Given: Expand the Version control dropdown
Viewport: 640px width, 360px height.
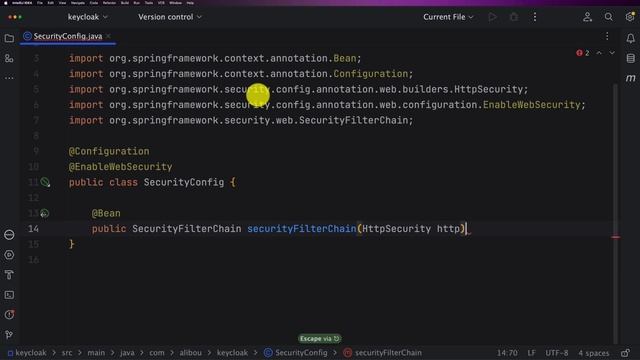Looking at the screenshot, I should pos(169,17).
